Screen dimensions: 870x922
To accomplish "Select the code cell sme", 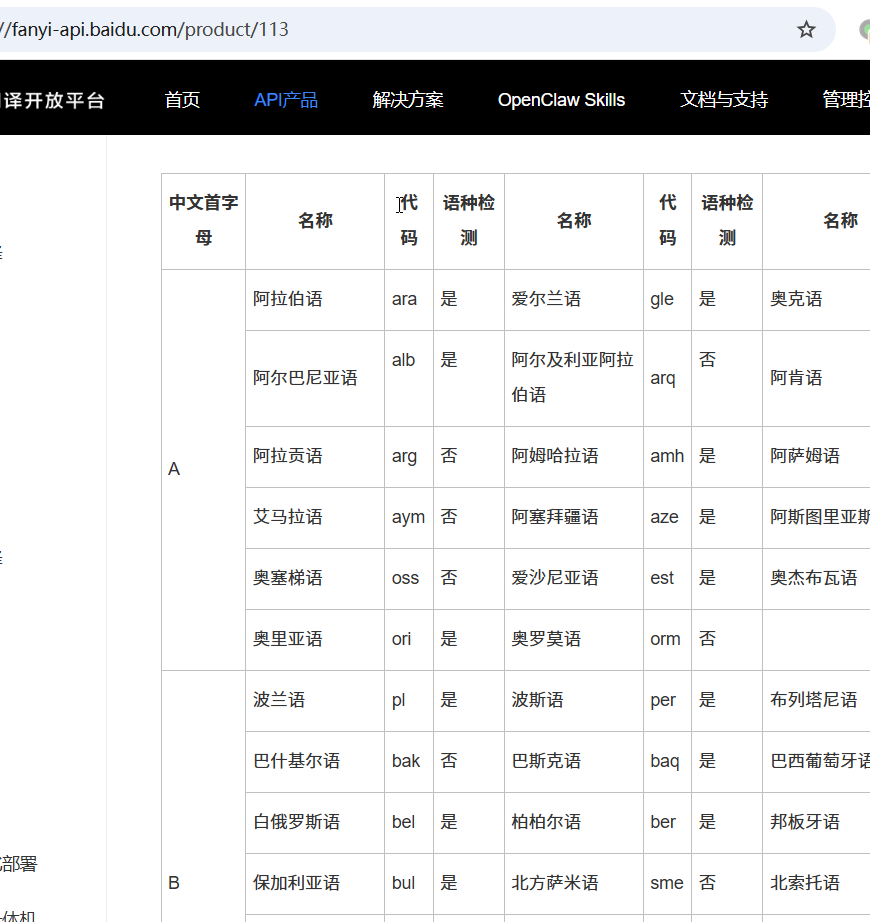I will (x=668, y=884).
